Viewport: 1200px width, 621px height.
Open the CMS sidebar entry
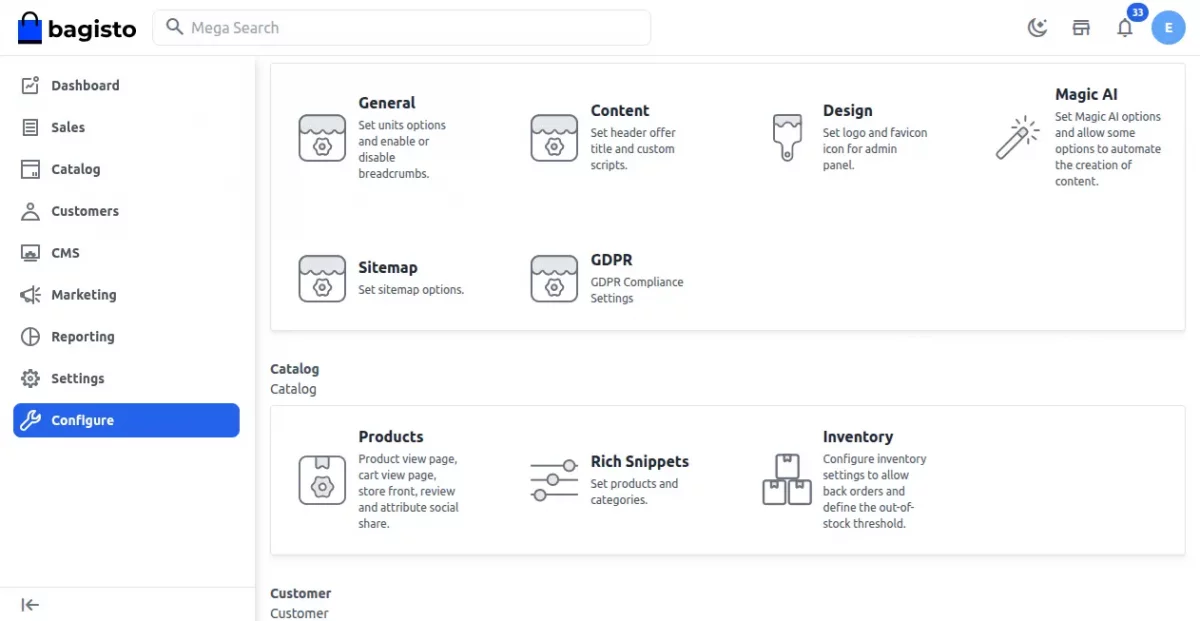66,253
